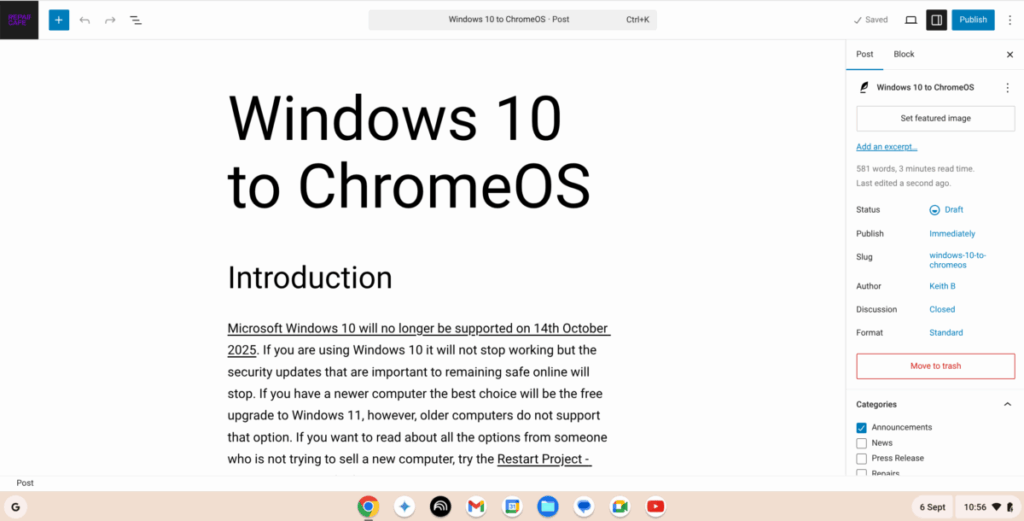
Task: Switch to the Post tab
Action: pos(865,54)
